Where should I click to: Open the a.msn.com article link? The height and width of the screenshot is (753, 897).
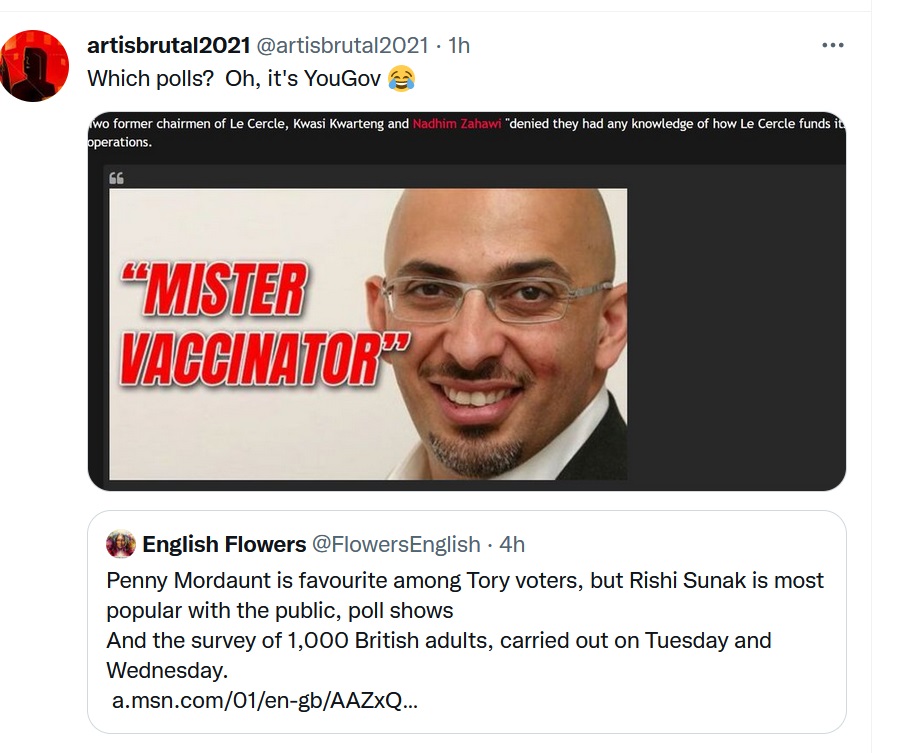pos(265,700)
